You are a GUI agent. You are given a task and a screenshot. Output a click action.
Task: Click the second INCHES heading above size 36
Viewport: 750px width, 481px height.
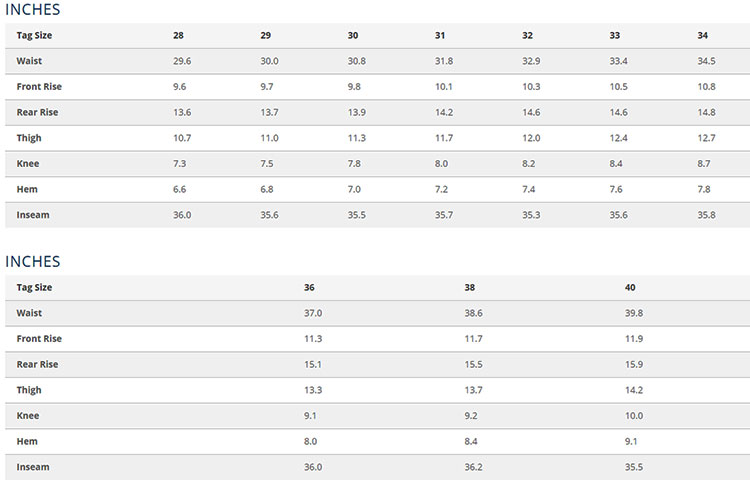pos(33,262)
